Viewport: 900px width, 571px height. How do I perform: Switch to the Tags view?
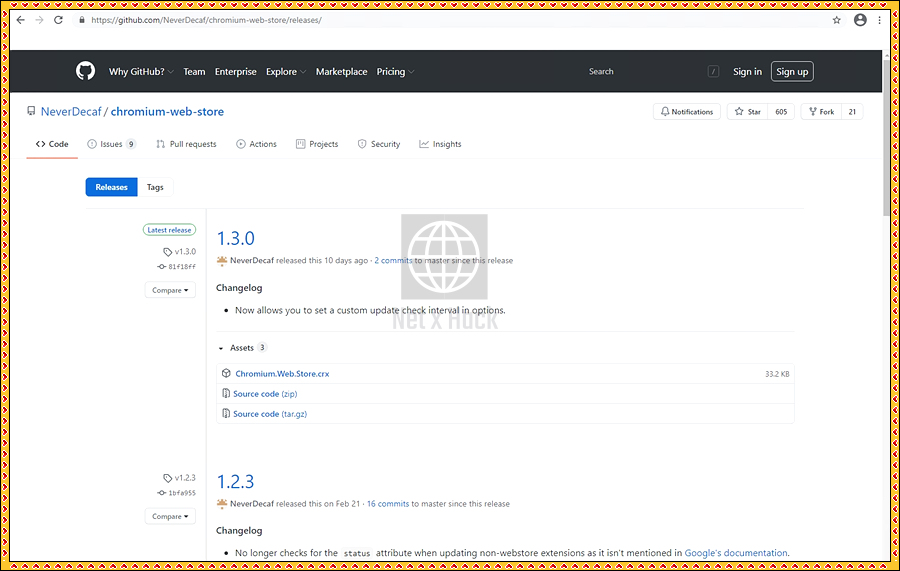point(155,187)
